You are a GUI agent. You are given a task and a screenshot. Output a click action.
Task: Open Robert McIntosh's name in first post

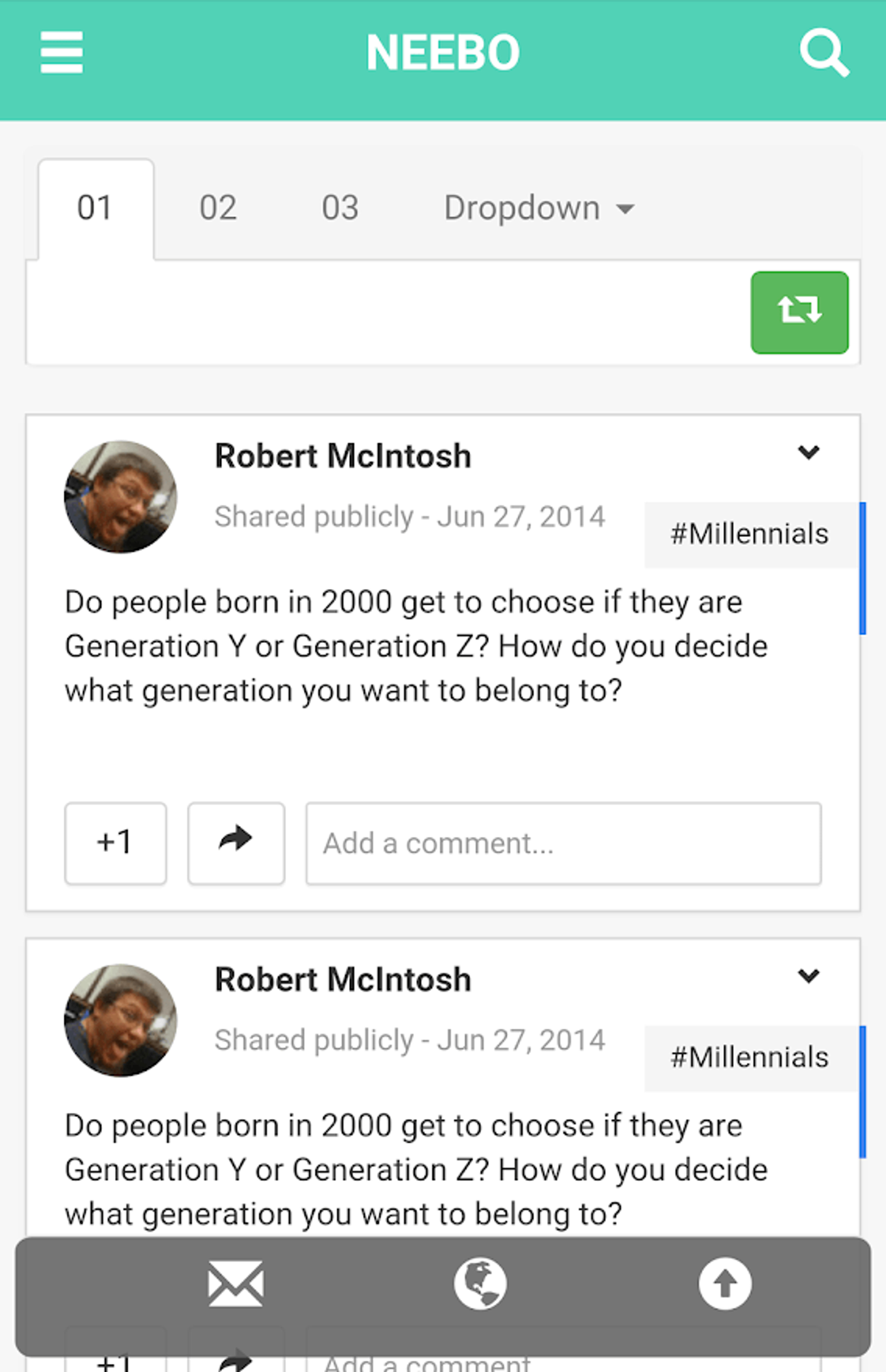(343, 457)
